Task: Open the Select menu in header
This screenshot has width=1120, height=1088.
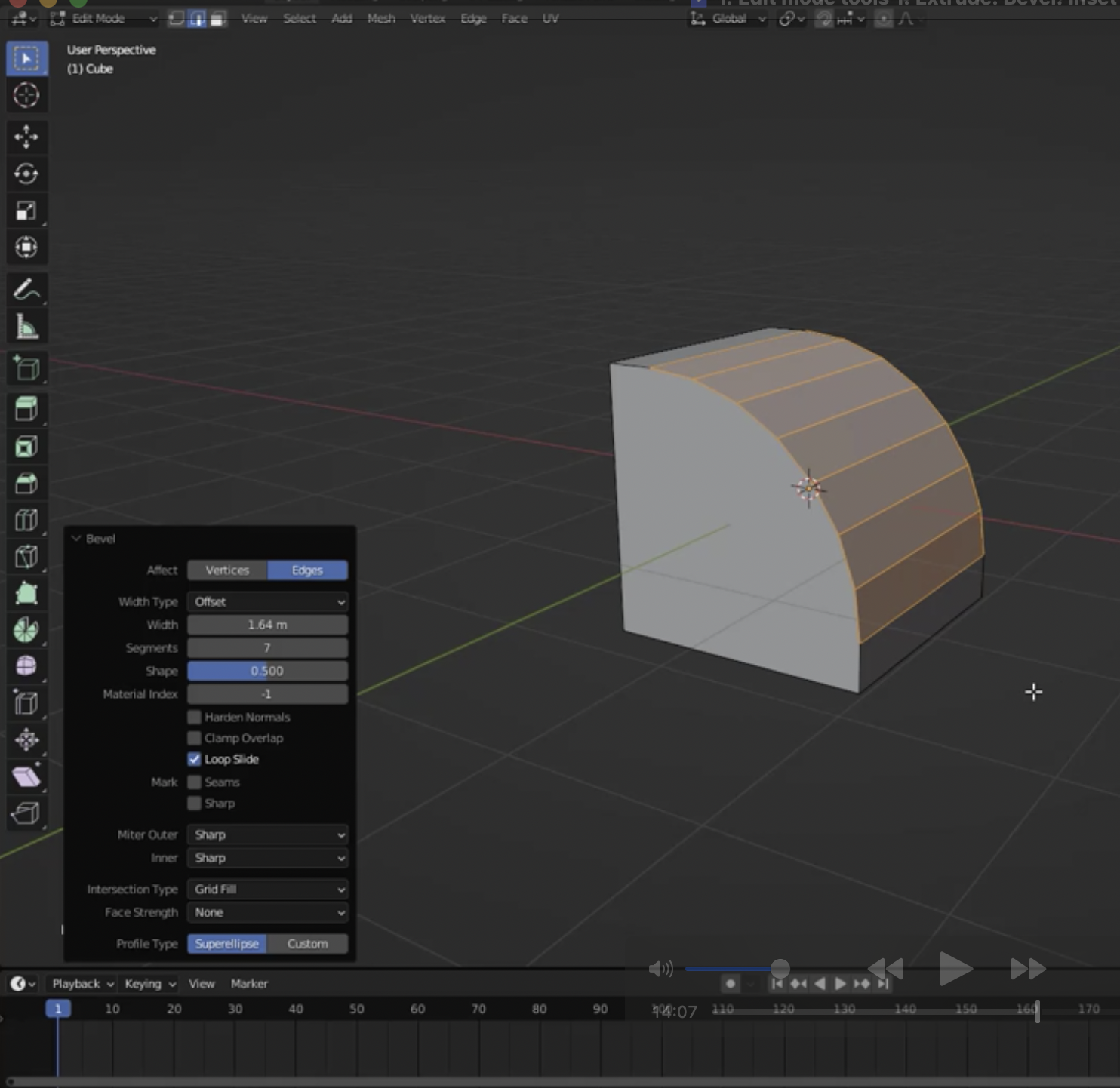Action: click(299, 19)
